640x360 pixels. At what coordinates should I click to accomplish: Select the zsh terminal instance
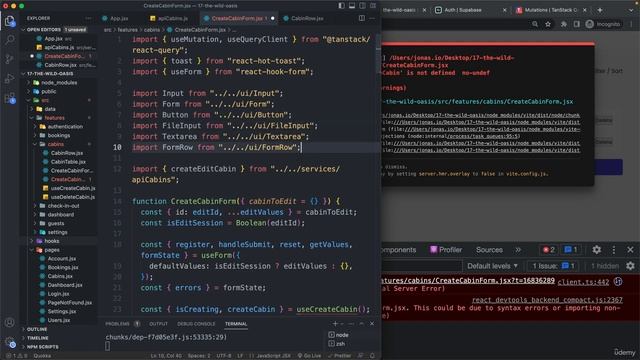(x=337, y=344)
